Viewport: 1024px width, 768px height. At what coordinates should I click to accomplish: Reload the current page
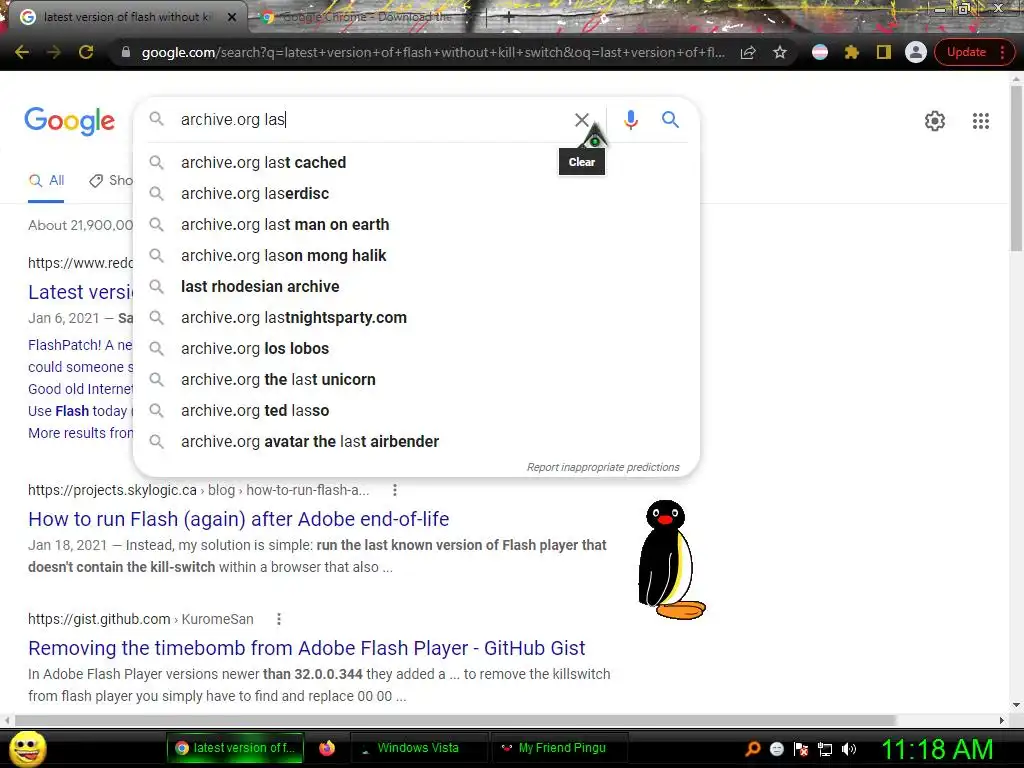86,52
